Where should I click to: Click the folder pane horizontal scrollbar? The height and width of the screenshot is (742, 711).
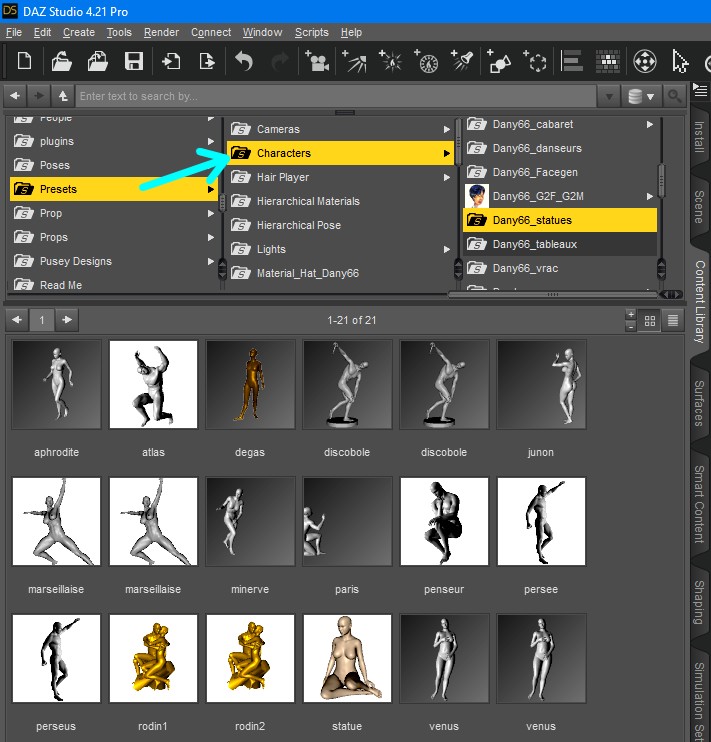click(553, 294)
